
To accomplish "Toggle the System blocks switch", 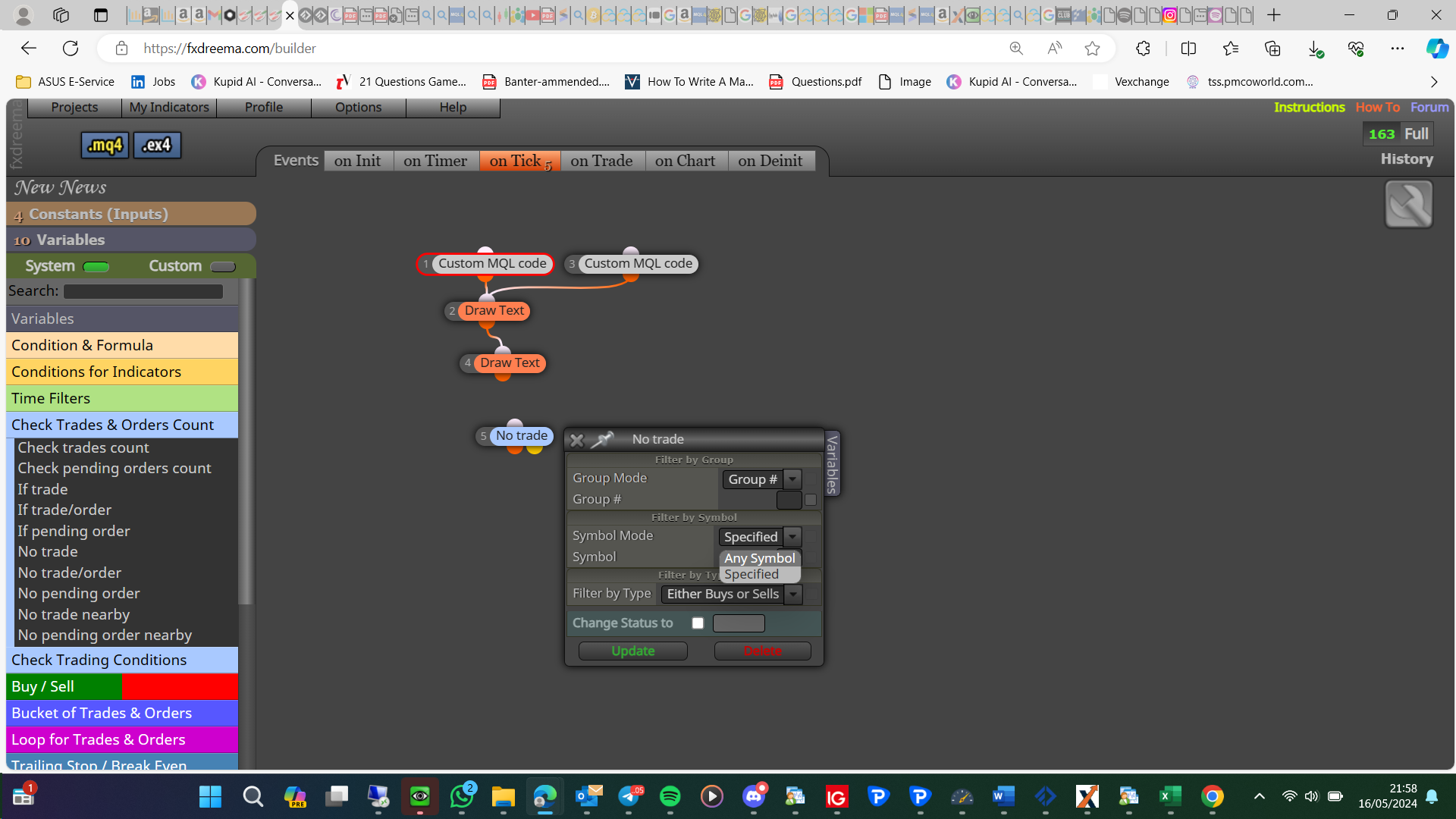I will pos(96,267).
